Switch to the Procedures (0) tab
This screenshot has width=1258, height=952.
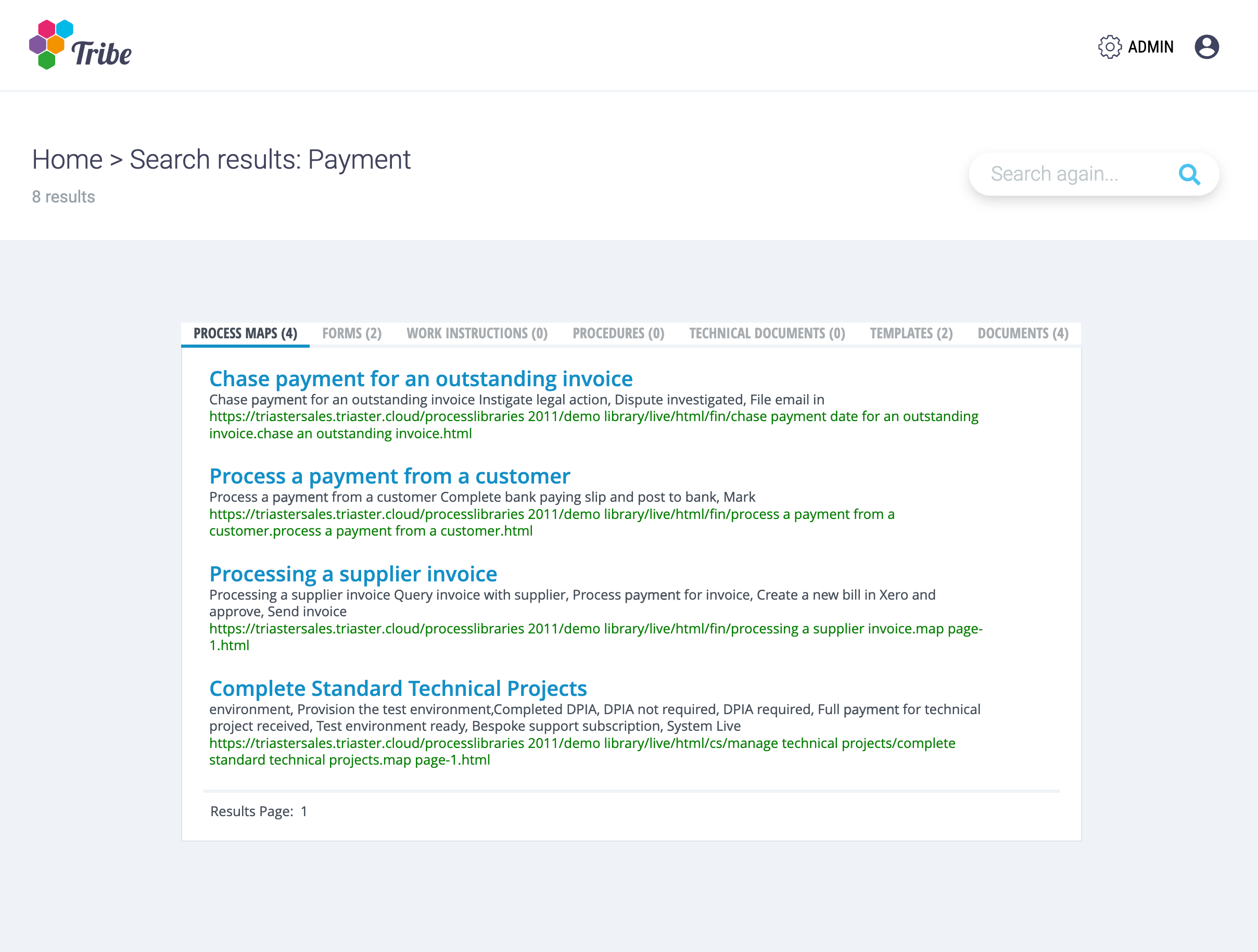click(x=618, y=333)
